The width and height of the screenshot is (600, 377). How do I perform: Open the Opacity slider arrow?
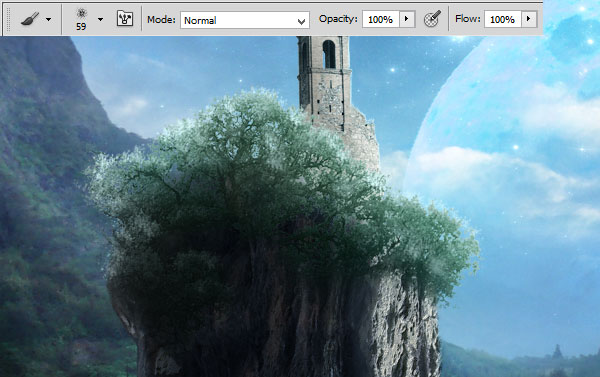click(407, 19)
